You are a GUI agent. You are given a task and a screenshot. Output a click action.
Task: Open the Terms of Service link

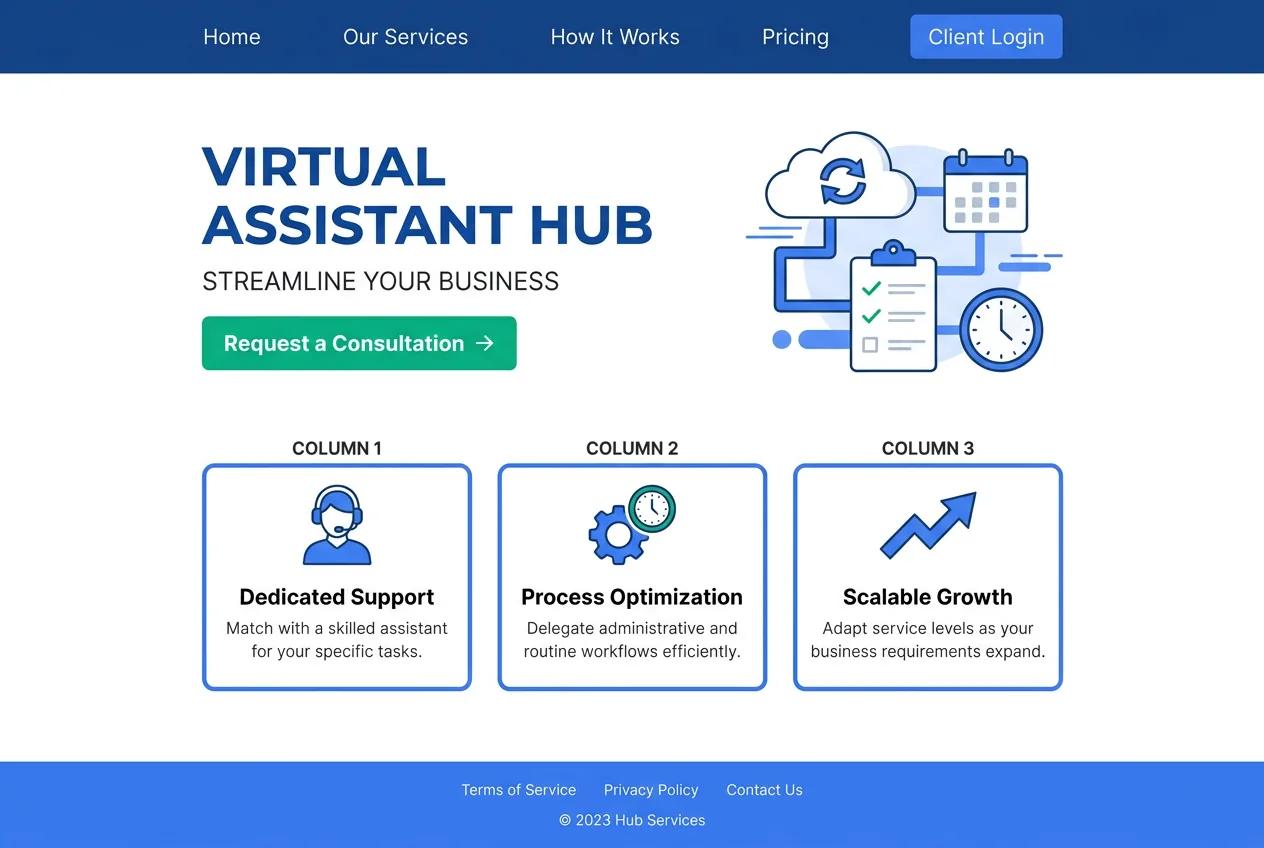[x=518, y=789]
